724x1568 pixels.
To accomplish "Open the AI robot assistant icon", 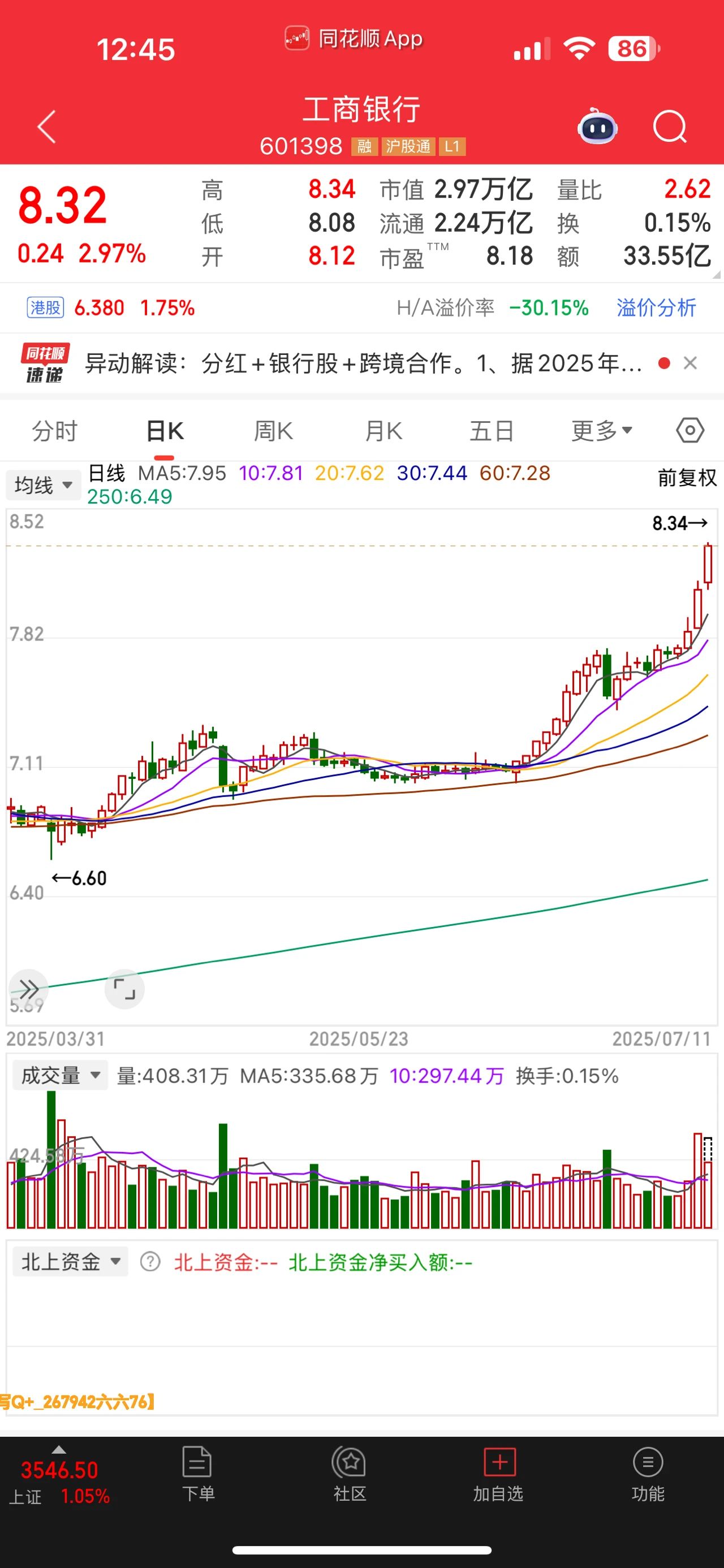I will pos(597,126).
